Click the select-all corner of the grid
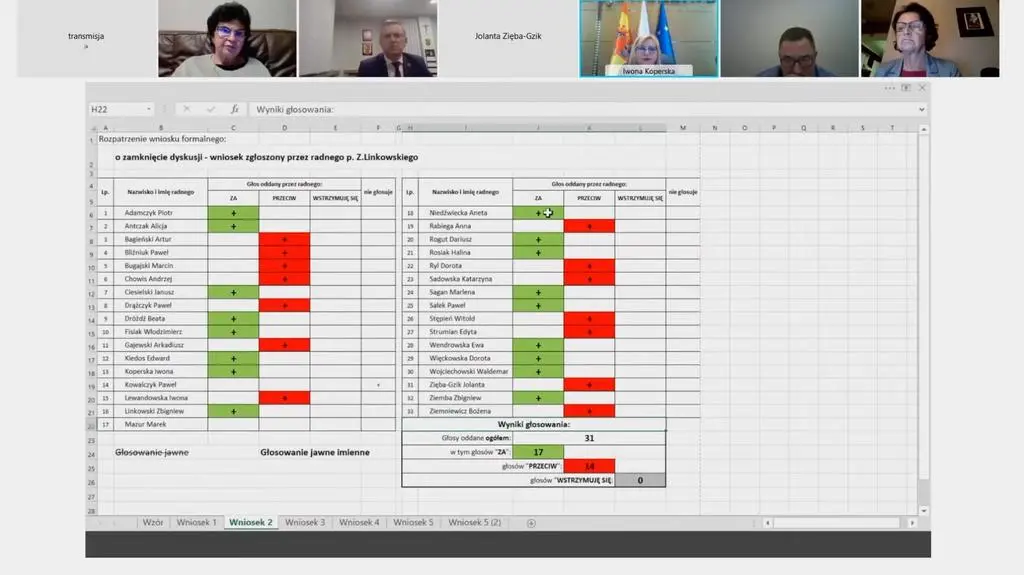 click(91, 128)
